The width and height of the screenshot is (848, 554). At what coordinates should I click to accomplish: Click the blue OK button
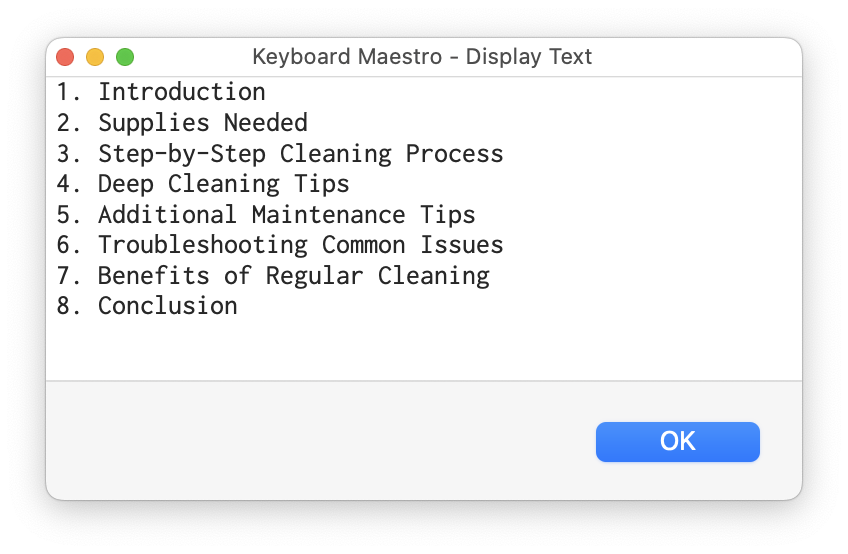coord(677,442)
